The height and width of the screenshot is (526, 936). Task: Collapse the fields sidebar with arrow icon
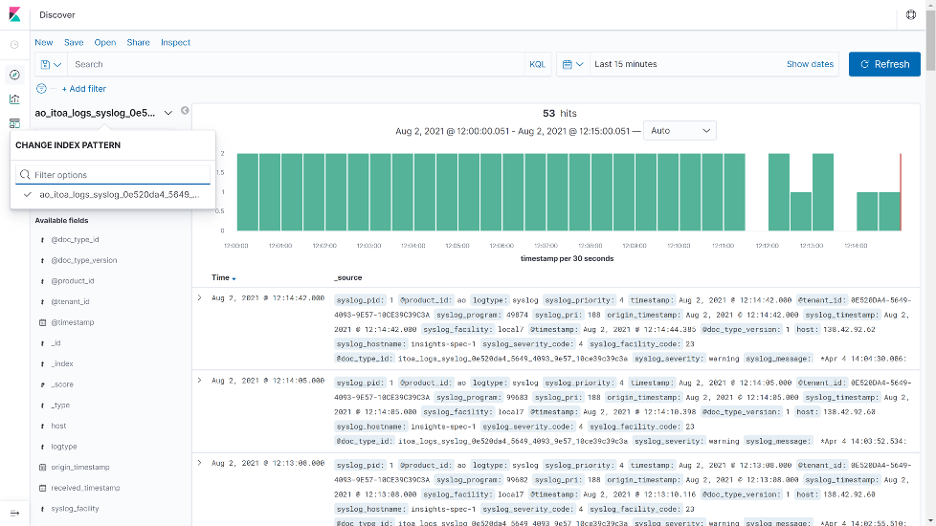click(185, 111)
